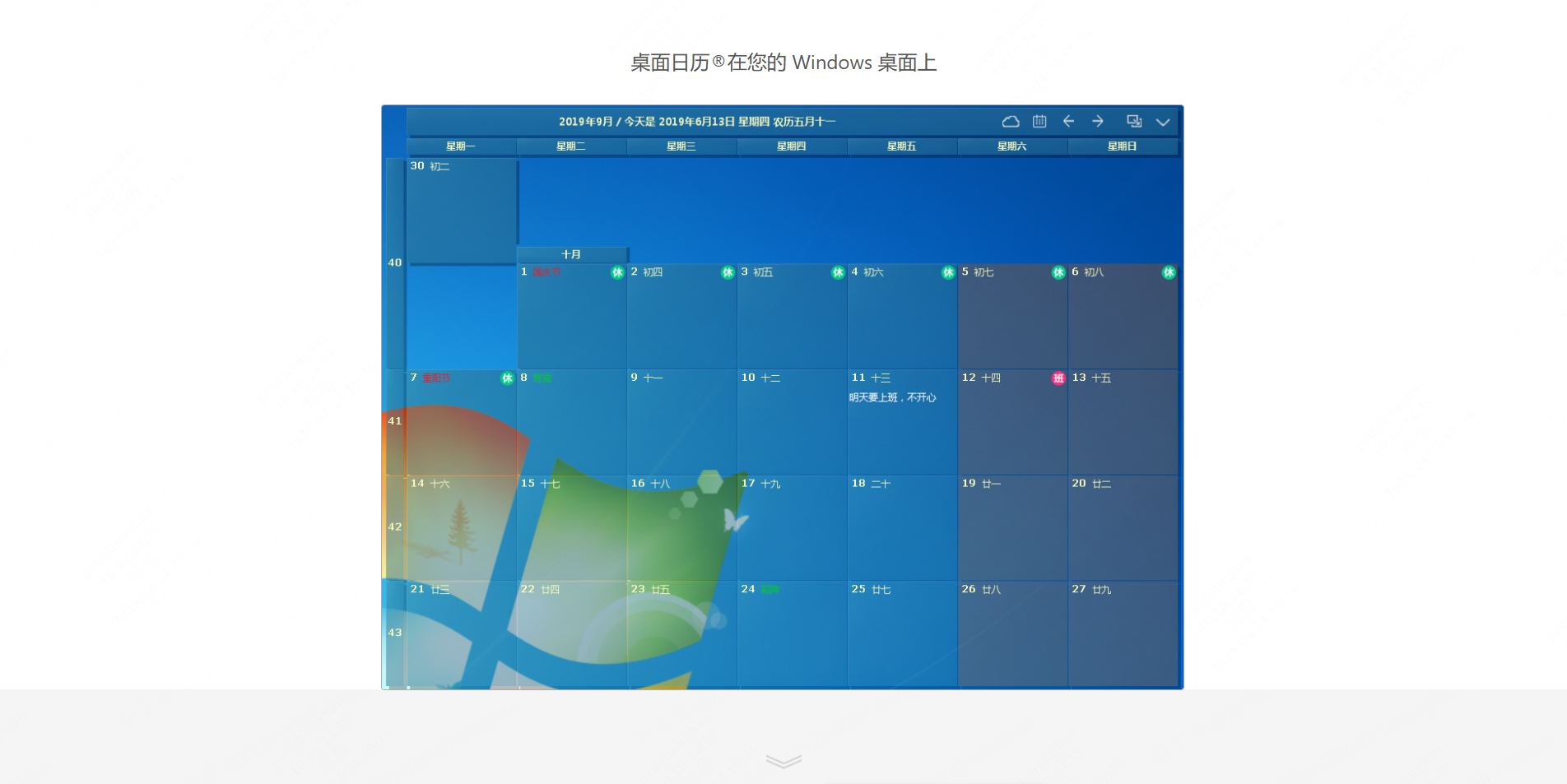Select day cell 15 十七

(572, 528)
